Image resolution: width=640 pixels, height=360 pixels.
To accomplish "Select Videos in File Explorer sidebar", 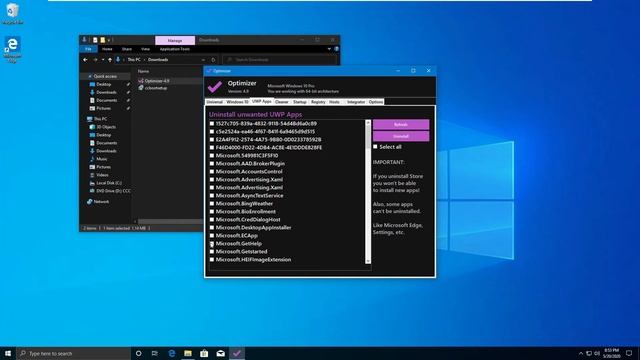I will click(x=102, y=175).
